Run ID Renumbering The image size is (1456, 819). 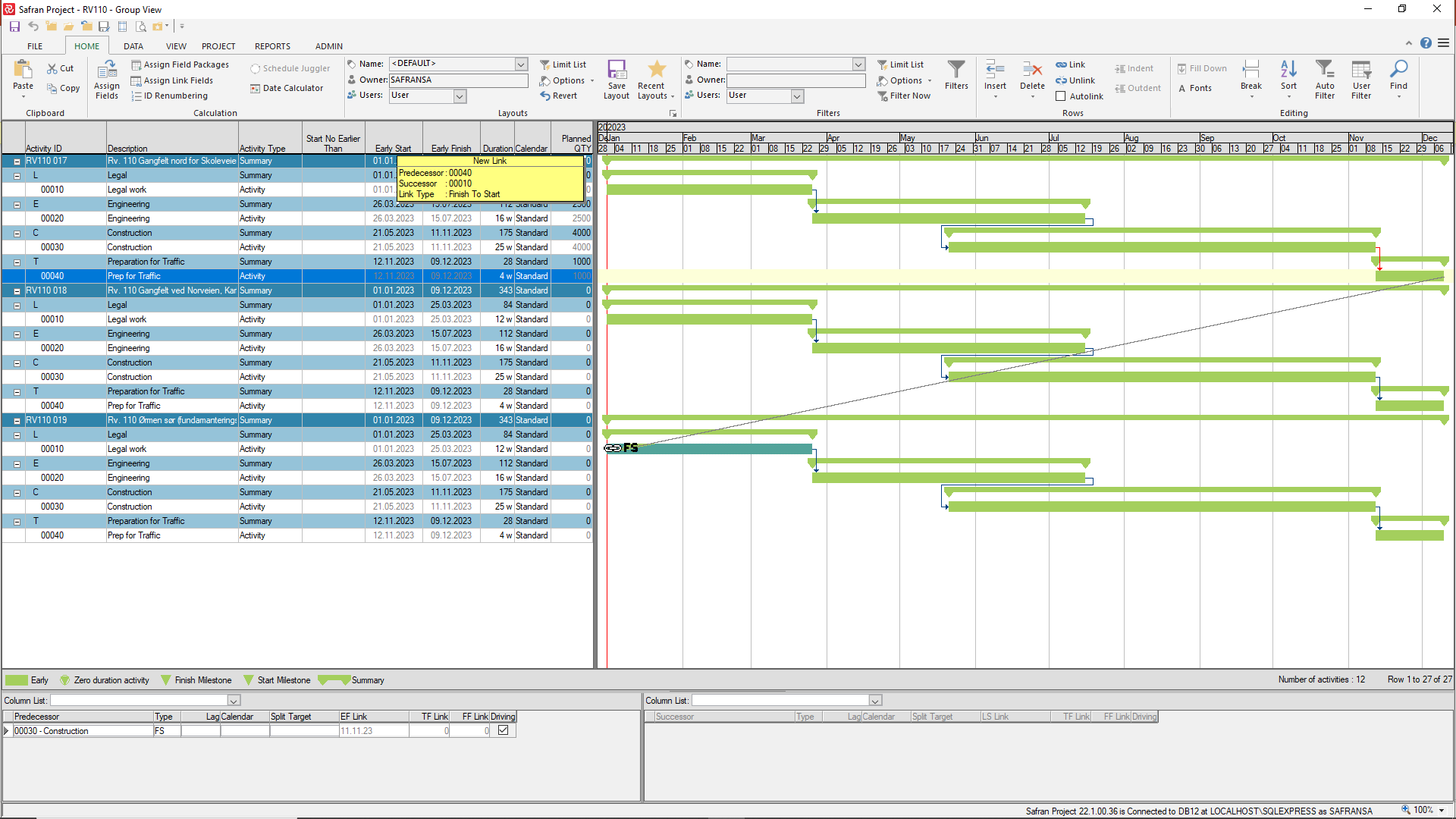(170, 96)
